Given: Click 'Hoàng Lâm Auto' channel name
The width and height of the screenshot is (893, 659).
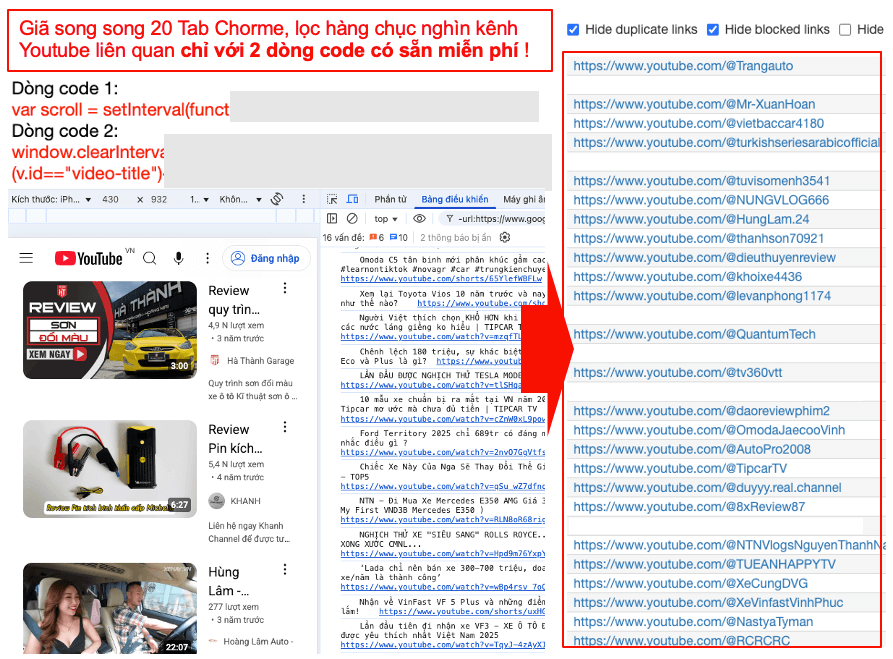Looking at the screenshot, I should point(256,641).
